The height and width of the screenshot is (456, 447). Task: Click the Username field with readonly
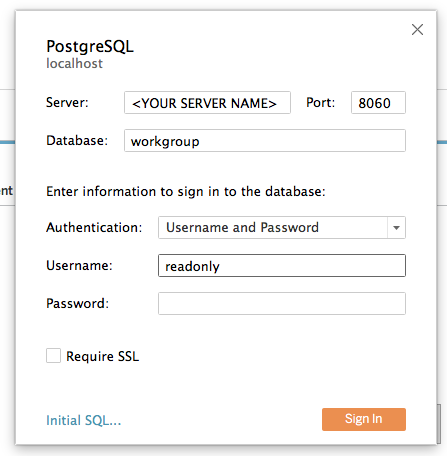pos(282,266)
